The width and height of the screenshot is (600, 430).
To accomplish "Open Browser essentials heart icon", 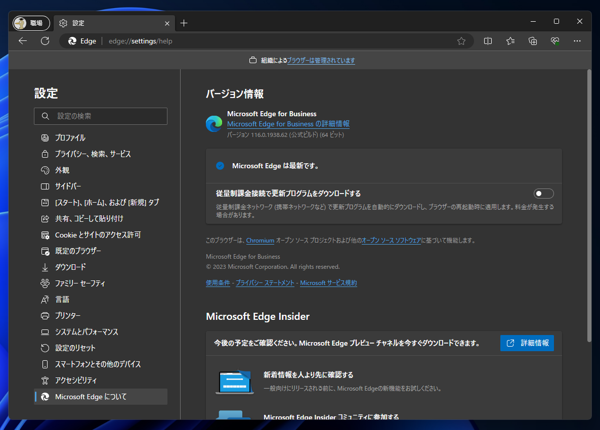I will [555, 41].
